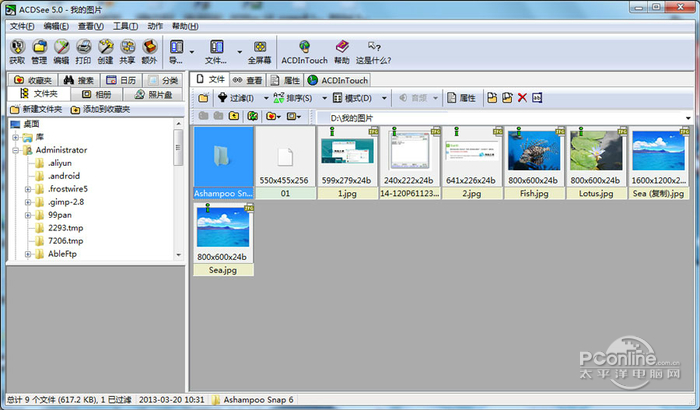Enter 全屏幕 full screen mode
The width and height of the screenshot is (700, 410).
[x=260, y=50]
